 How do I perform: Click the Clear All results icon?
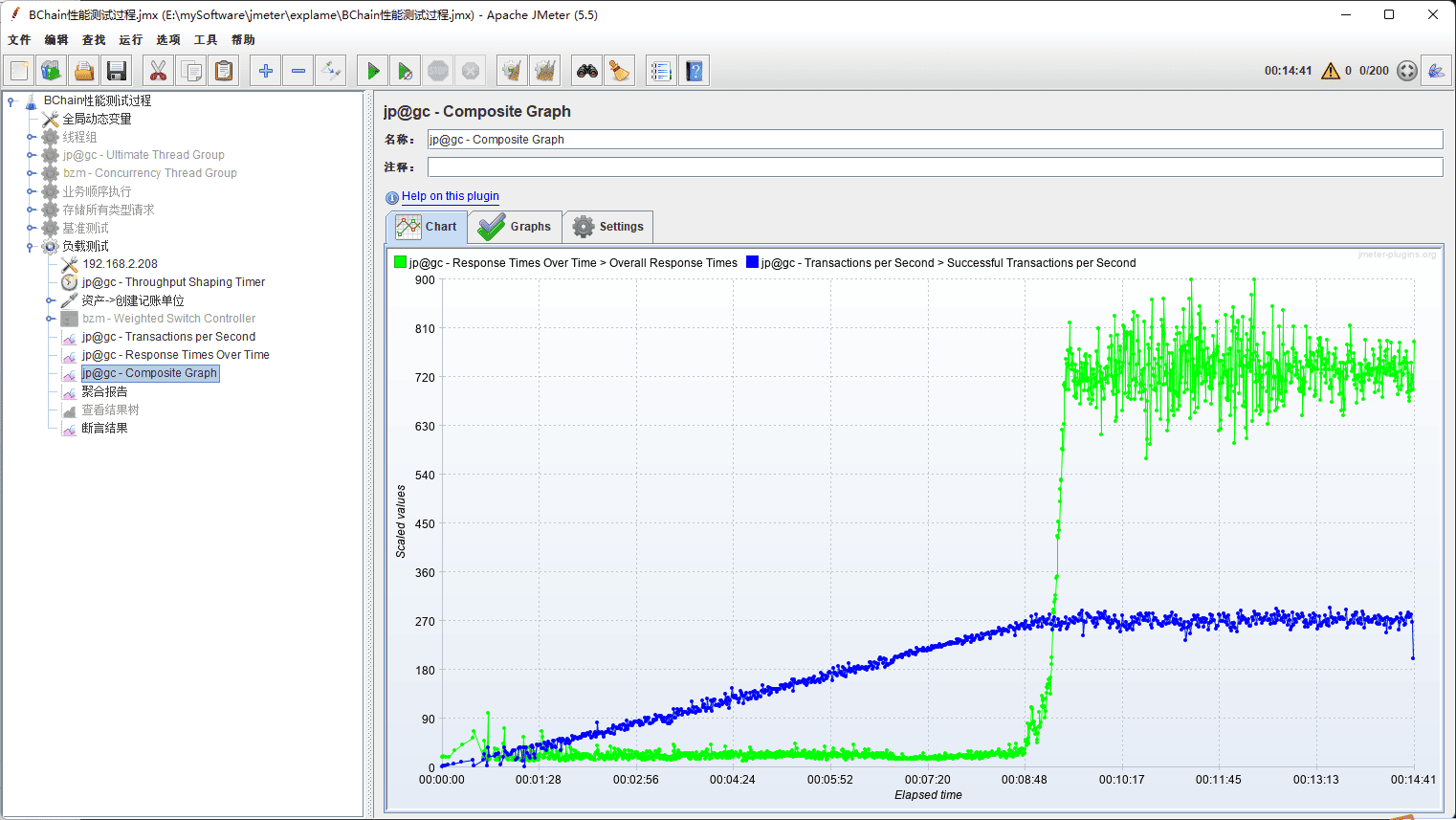[545, 71]
